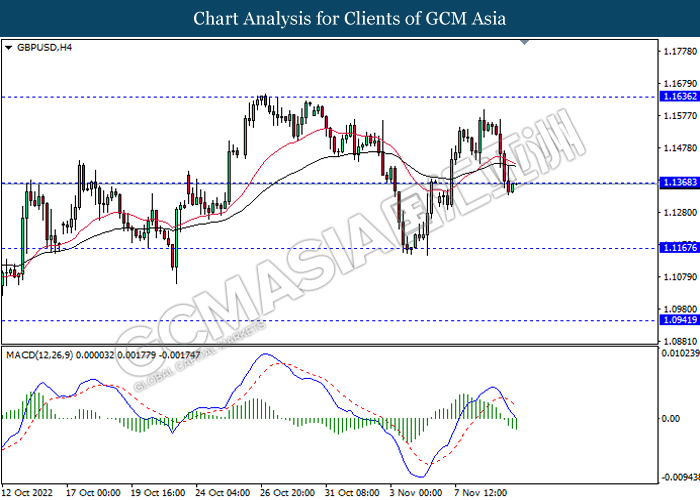Click the dropdown arrow beside GBPUSD,H4

8,48
